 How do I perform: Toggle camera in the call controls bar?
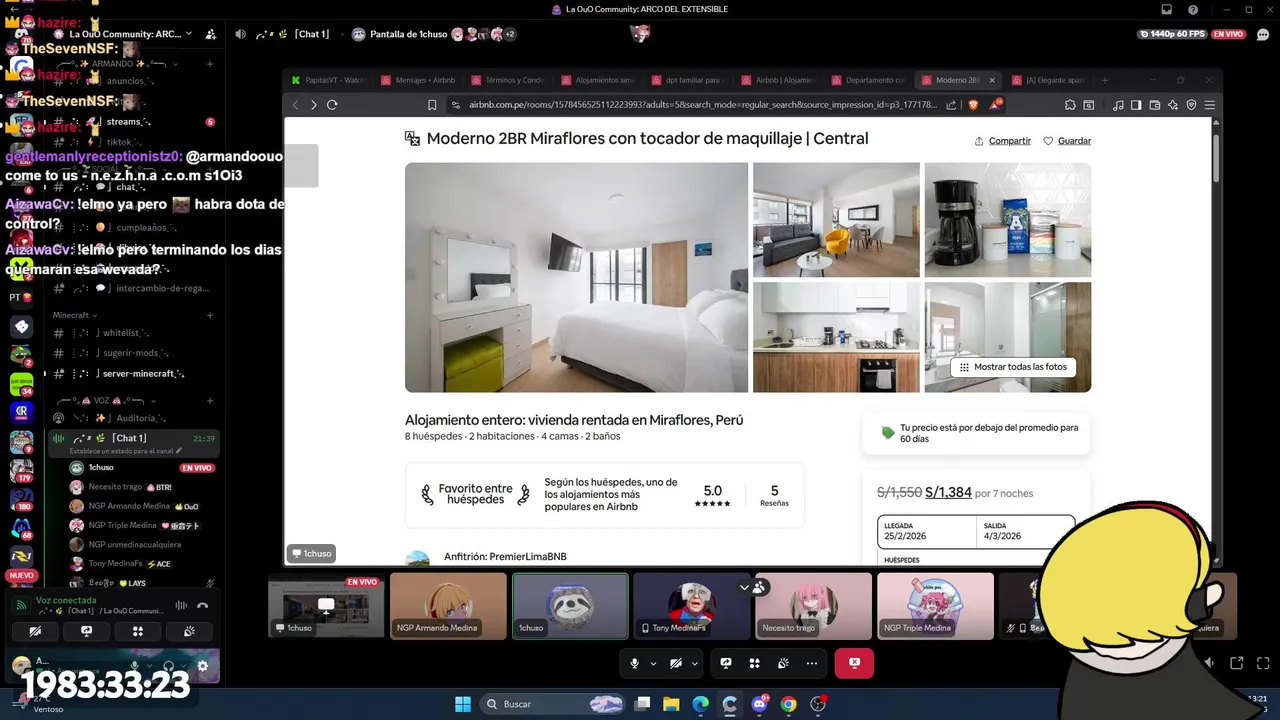pyautogui.click(x=676, y=663)
